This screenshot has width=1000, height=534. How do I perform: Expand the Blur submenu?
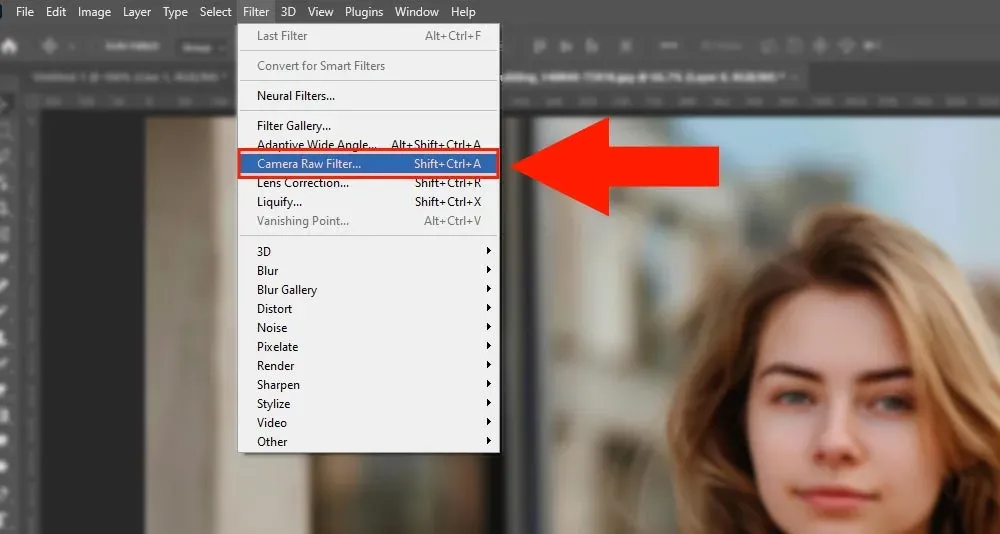pos(369,271)
